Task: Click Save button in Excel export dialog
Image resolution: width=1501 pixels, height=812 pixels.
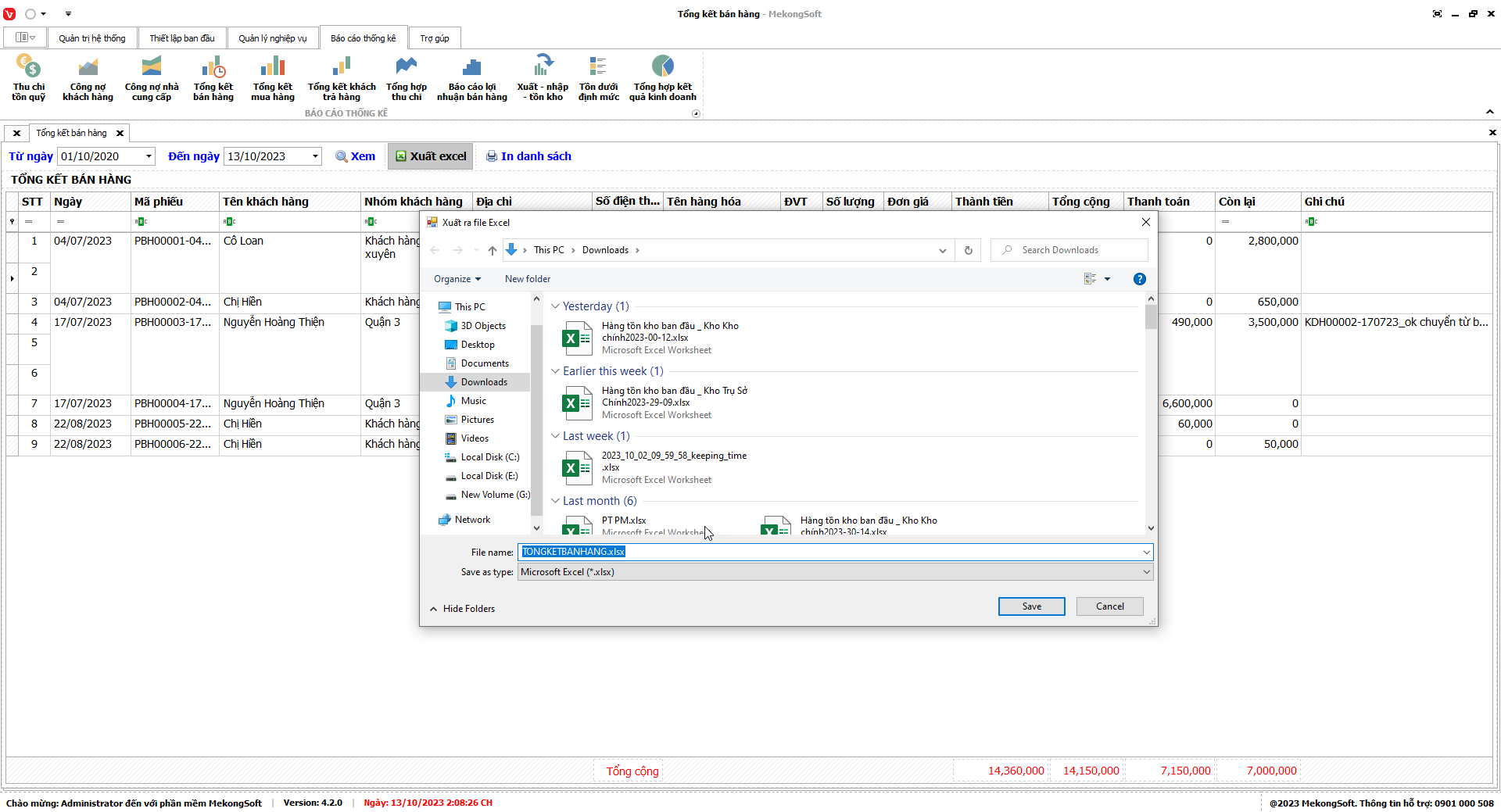Action: click(1031, 606)
